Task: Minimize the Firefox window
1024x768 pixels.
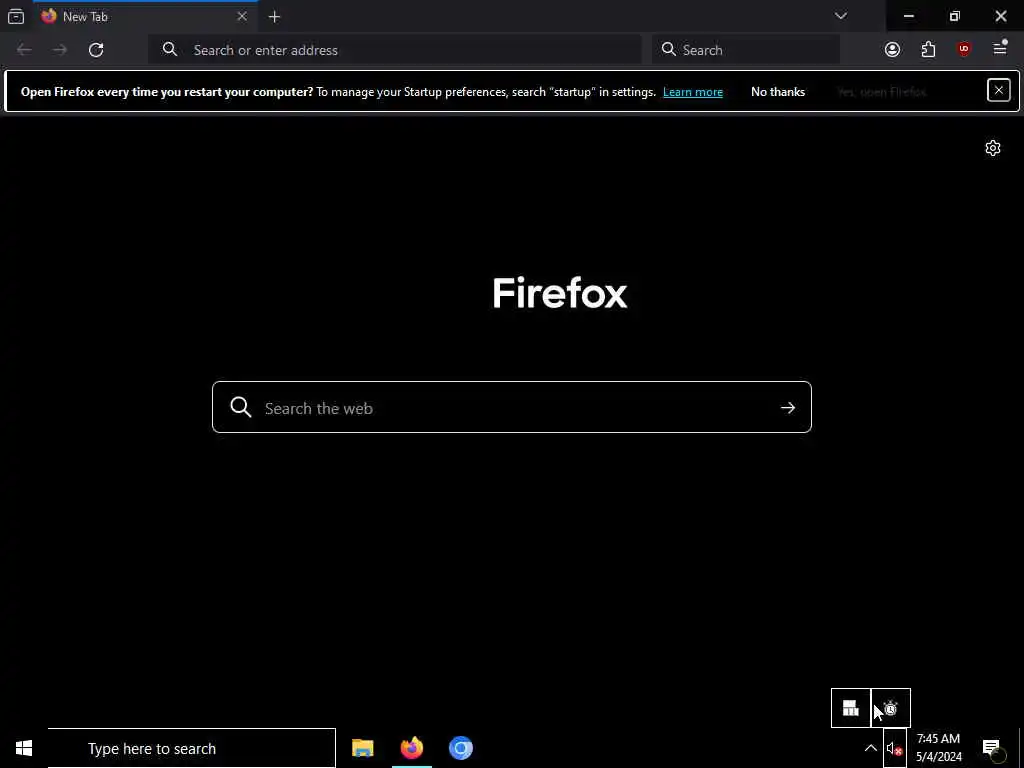Action: coord(908,16)
